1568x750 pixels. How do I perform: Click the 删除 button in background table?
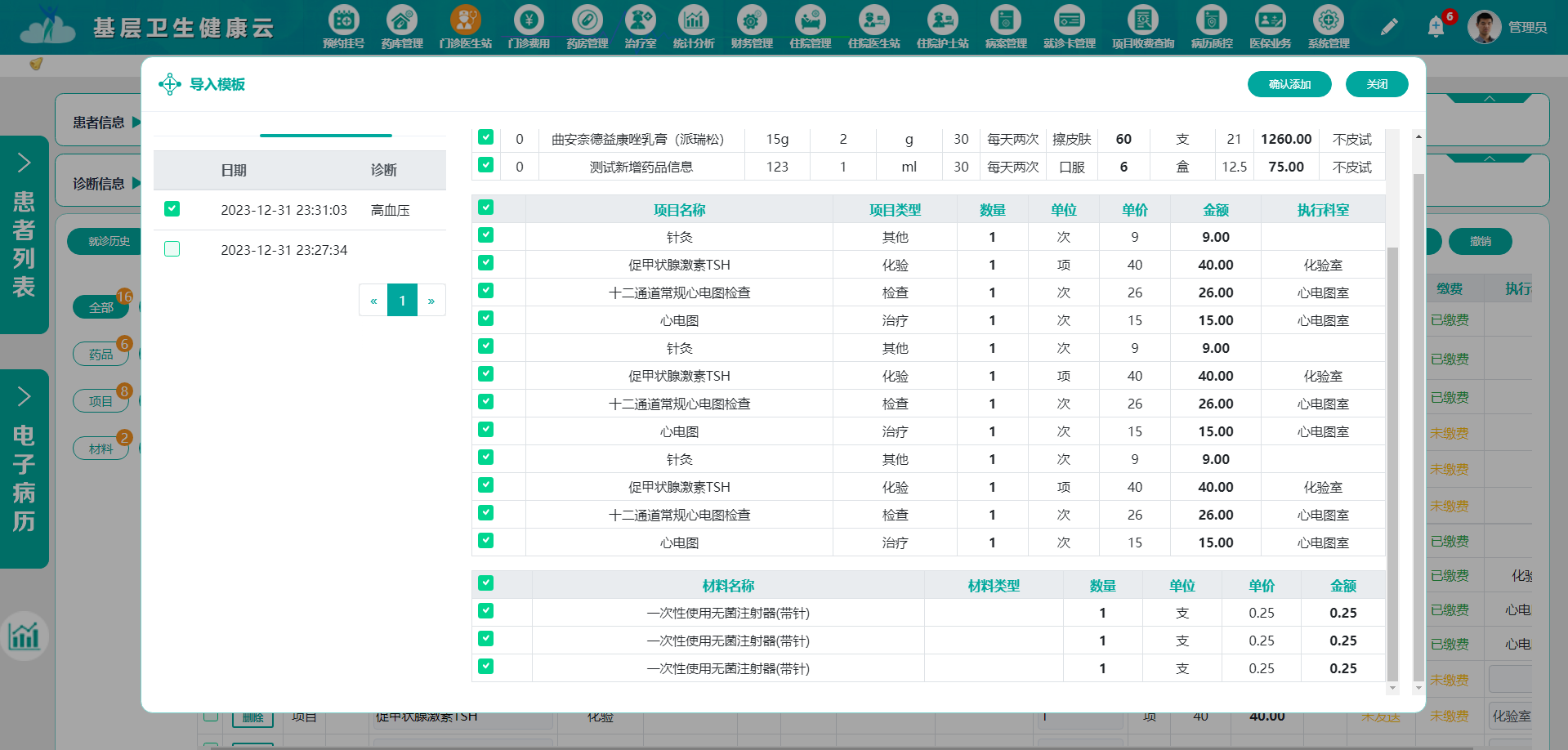[252, 718]
